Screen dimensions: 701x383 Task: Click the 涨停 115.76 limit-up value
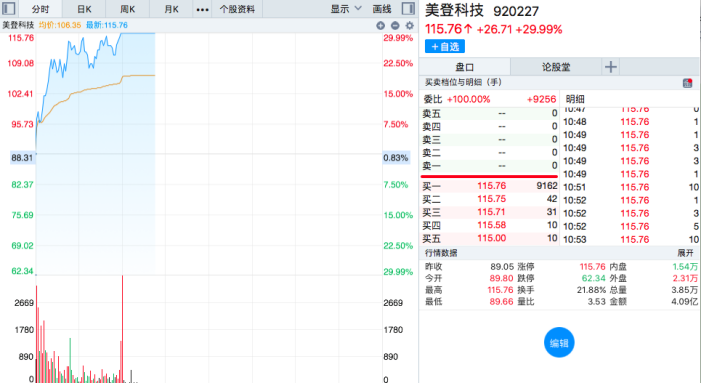pyautogui.click(x=592, y=267)
